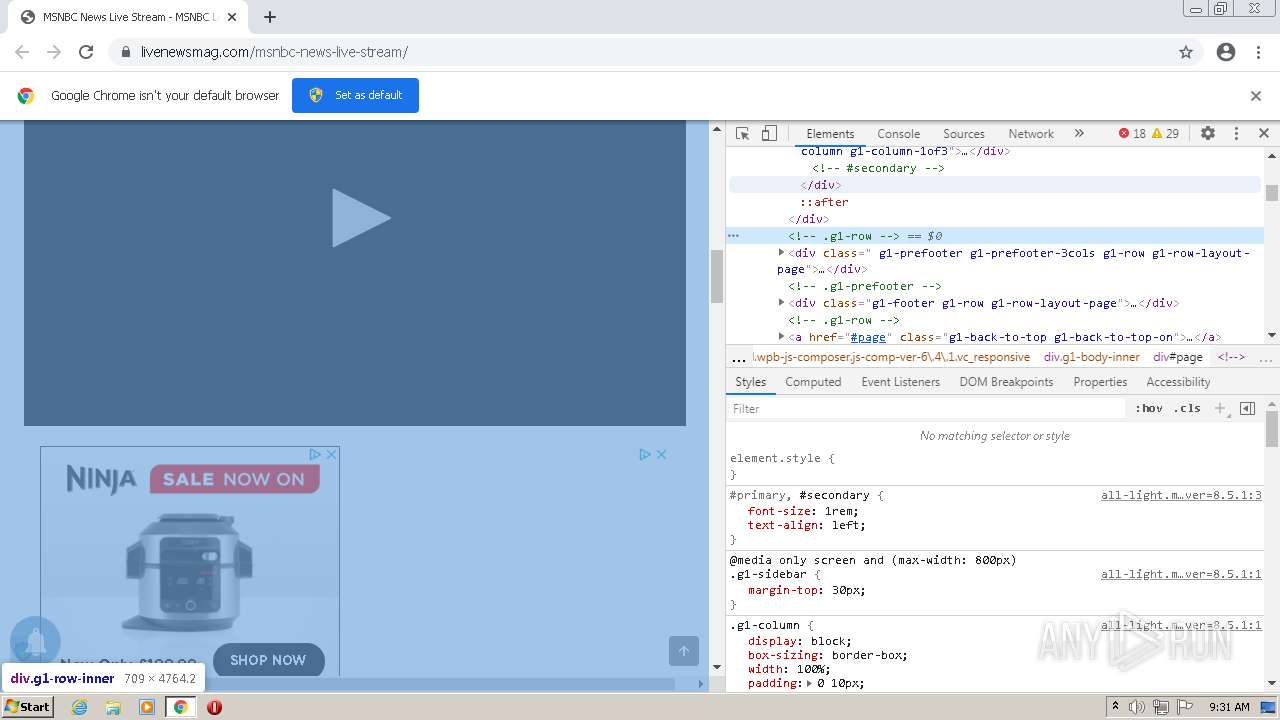This screenshot has width=1280, height=720.
Task: Click the page vertical scrollbar thumb
Action: click(716, 276)
